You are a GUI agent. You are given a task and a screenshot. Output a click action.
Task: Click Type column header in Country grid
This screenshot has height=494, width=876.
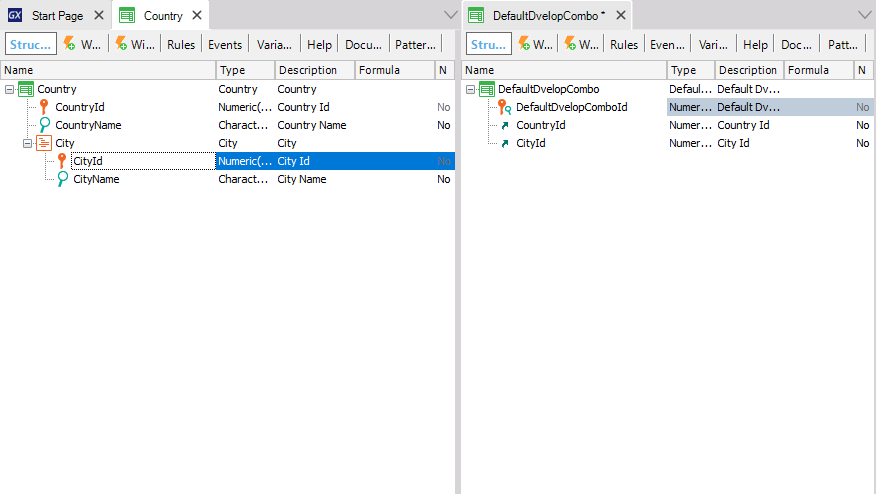click(x=245, y=70)
